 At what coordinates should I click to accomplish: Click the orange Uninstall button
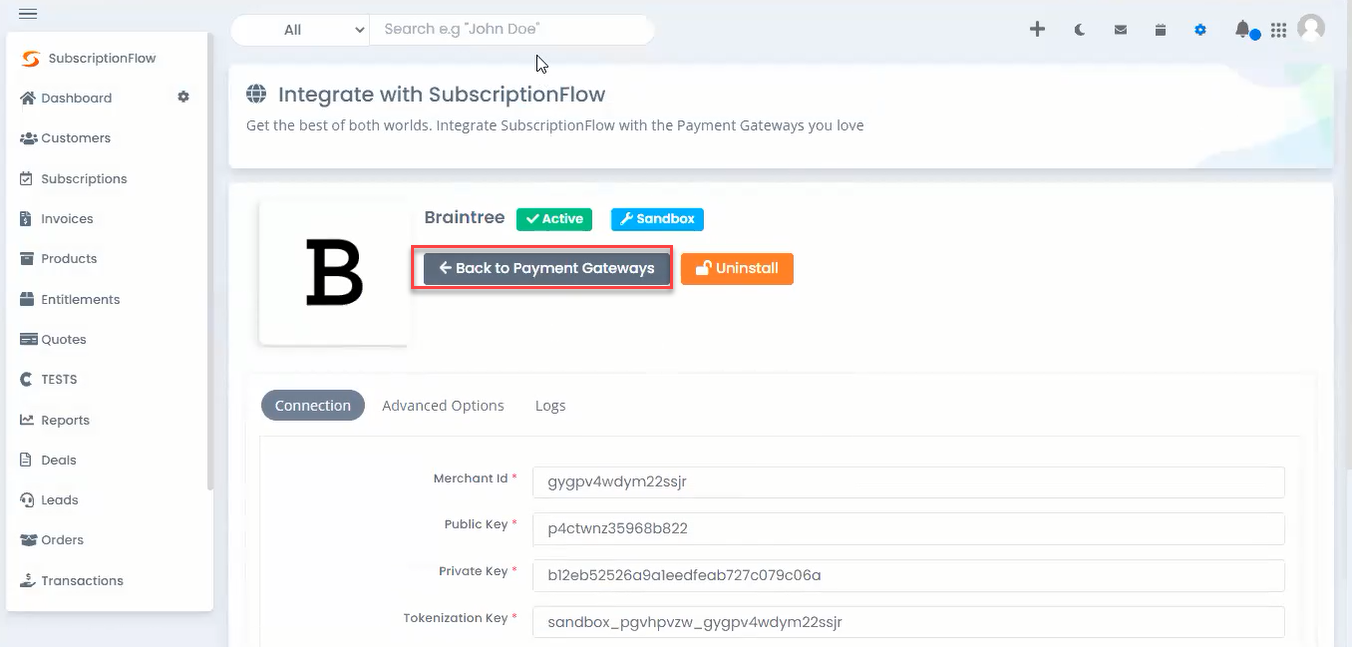(x=737, y=268)
